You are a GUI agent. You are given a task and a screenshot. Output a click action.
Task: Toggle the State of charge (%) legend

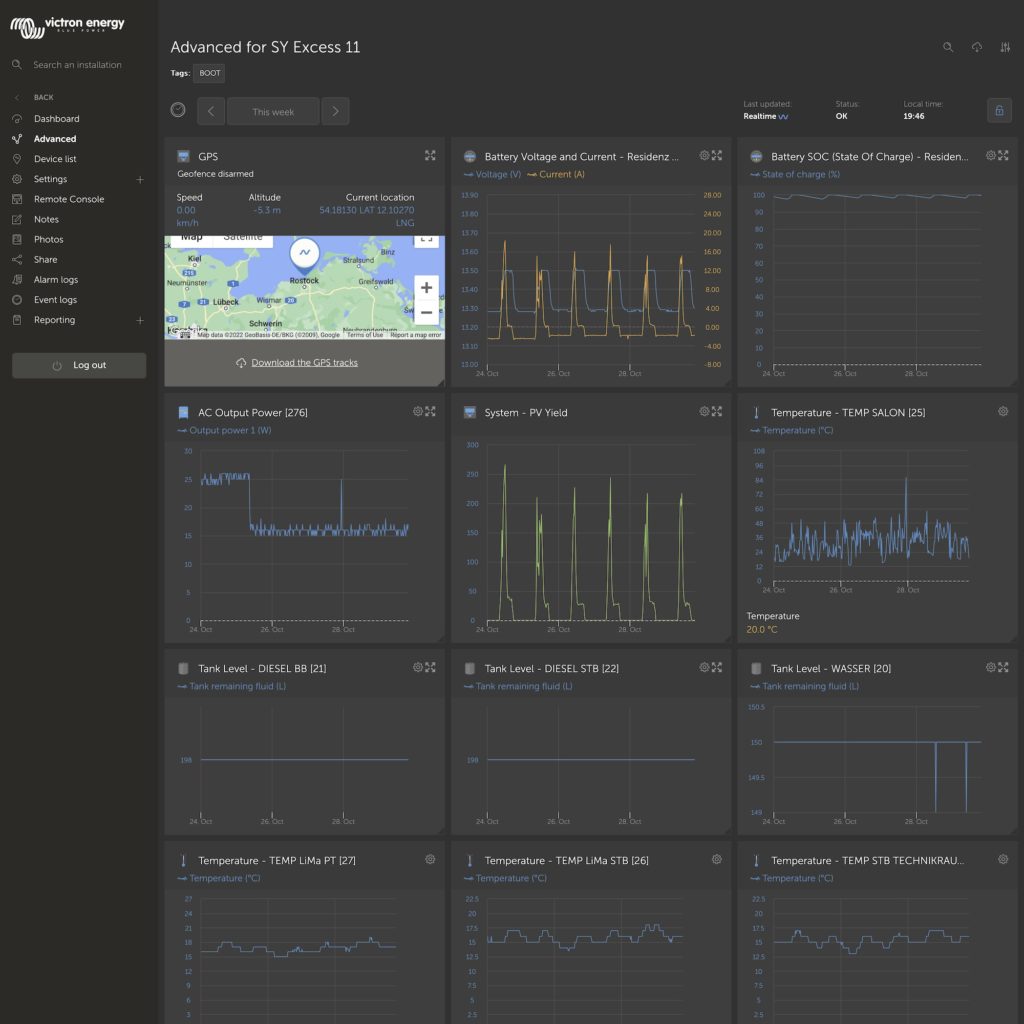click(795, 174)
